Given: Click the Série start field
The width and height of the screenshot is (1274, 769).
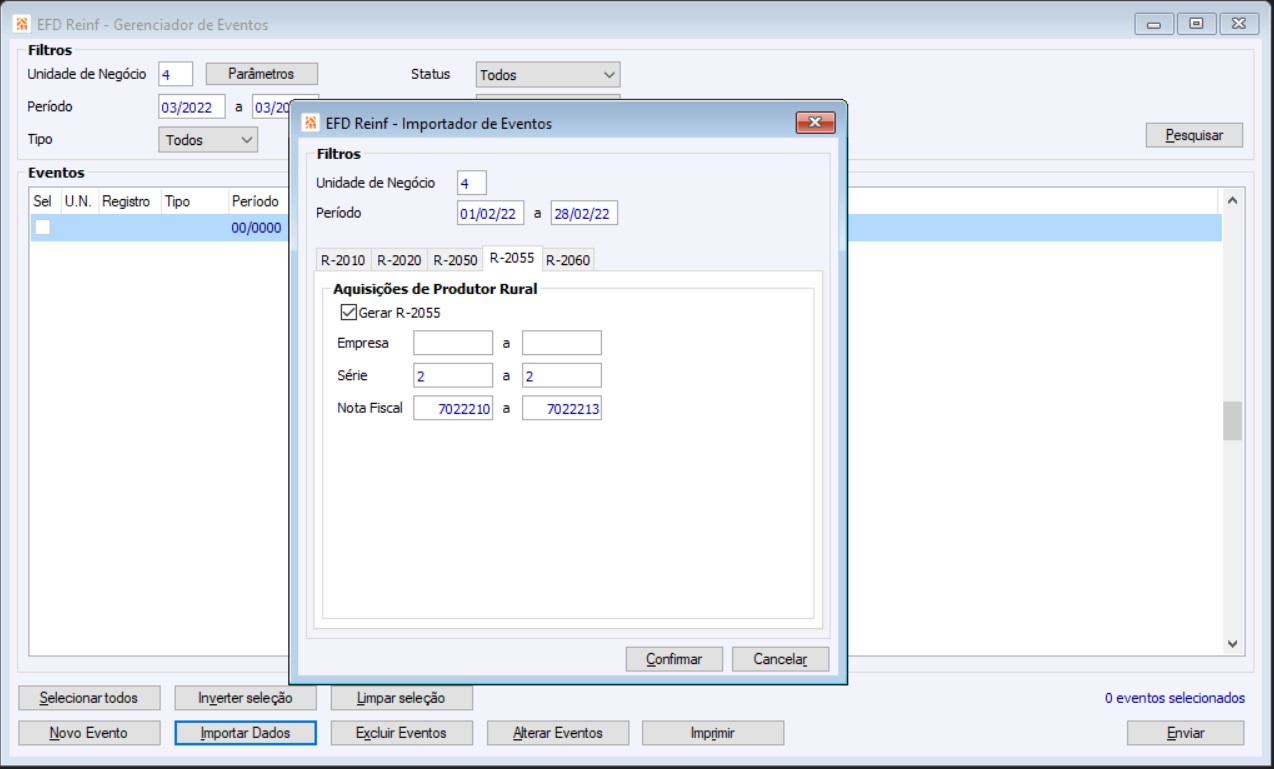Looking at the screenshot, I should (453, 376).
